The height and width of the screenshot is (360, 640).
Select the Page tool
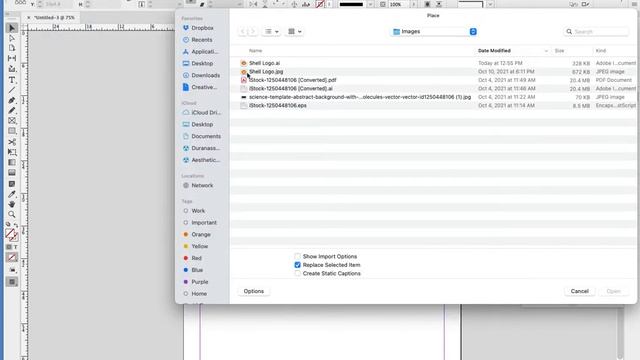coord(12,49)
